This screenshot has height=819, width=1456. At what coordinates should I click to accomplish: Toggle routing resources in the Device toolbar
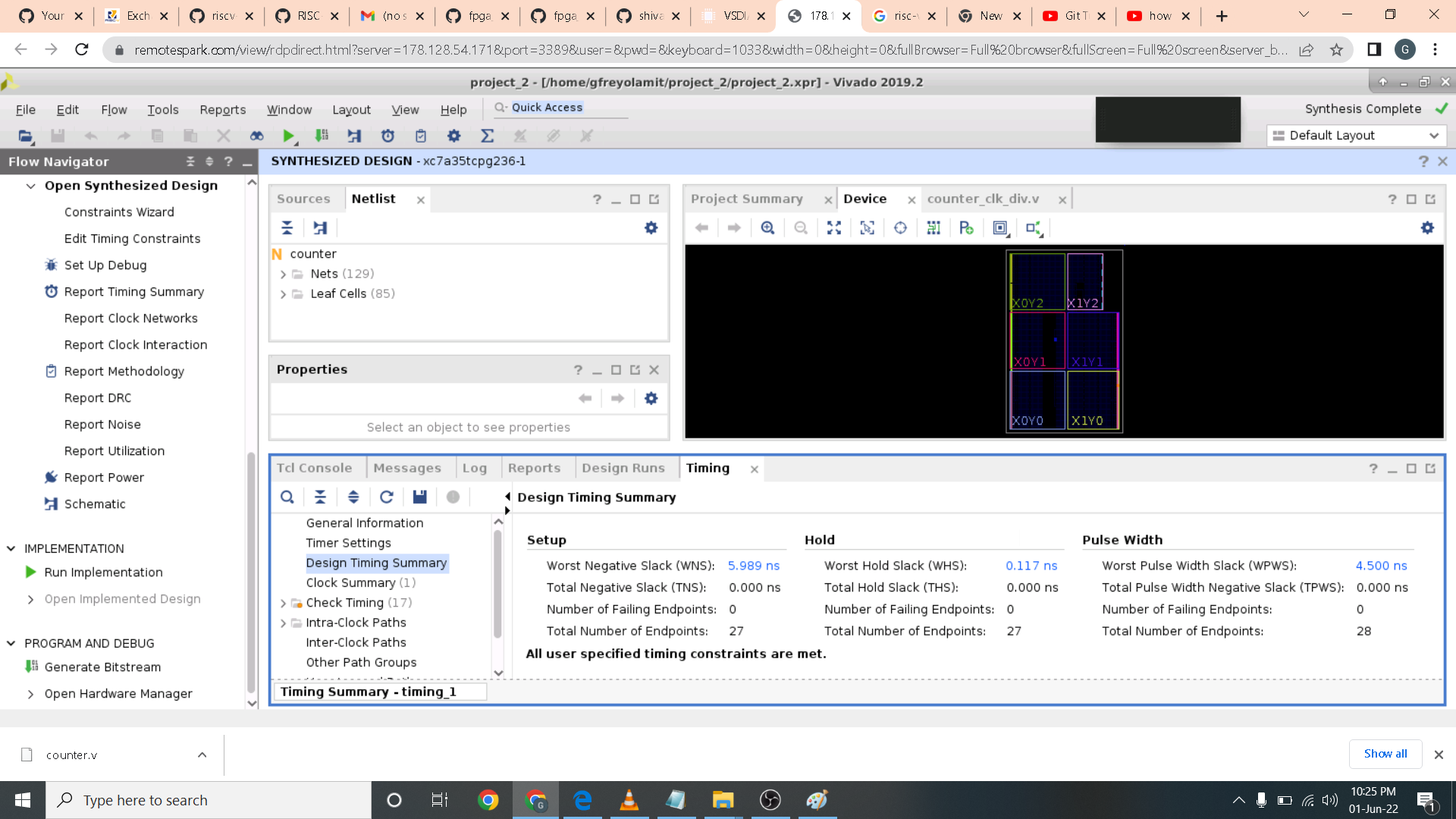coord(934,228)
